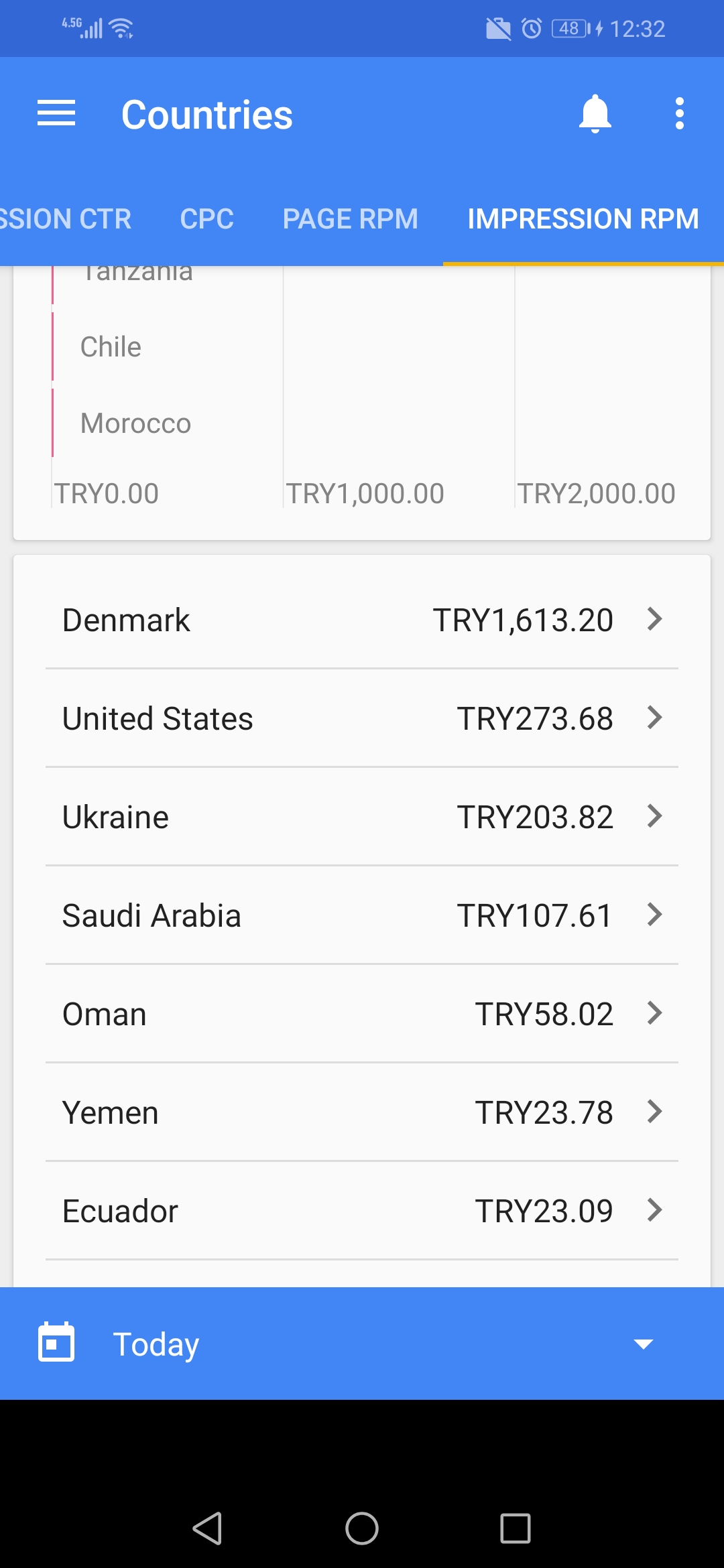Switch to the PAGE RPM tab
Screen dimensions: 724x1568
(350, 219)
